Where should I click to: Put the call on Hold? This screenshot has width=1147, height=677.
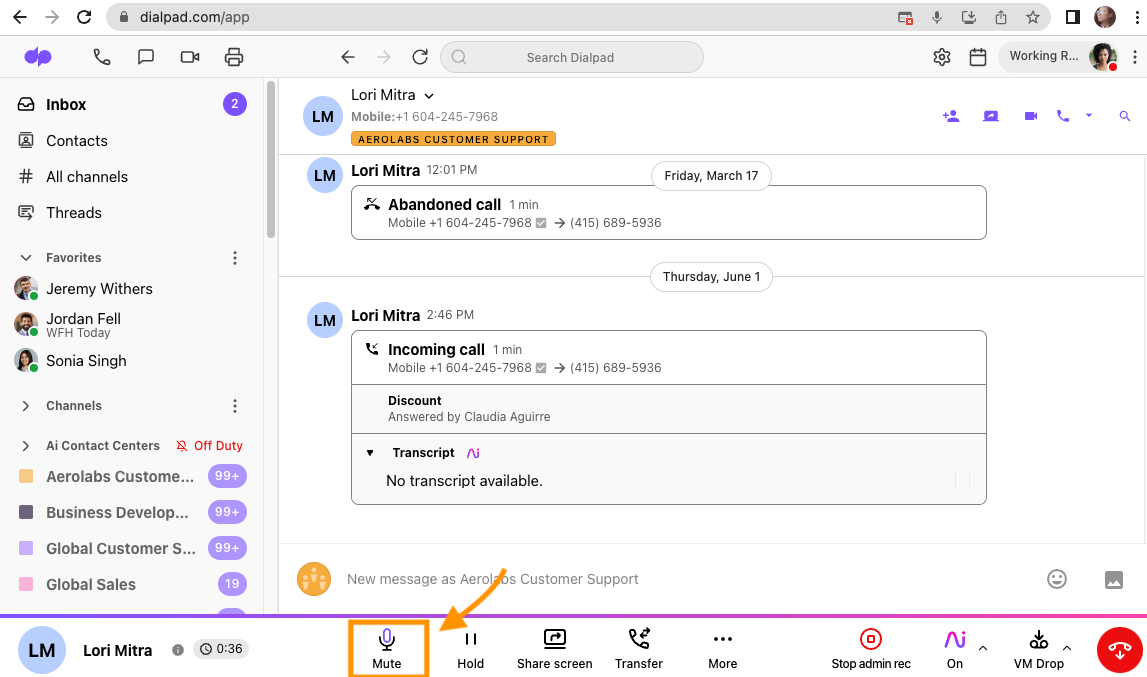(x=470, y=648)
